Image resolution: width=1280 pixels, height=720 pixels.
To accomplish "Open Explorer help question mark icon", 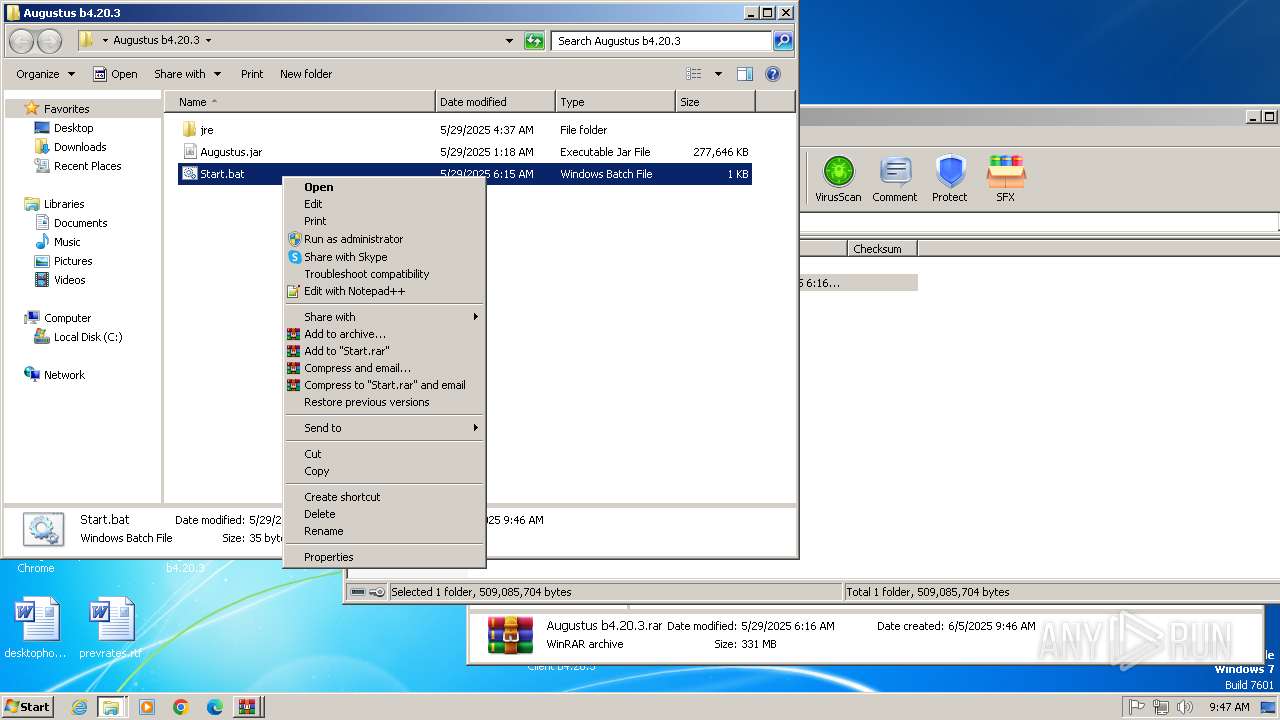I will pos(772,74).
